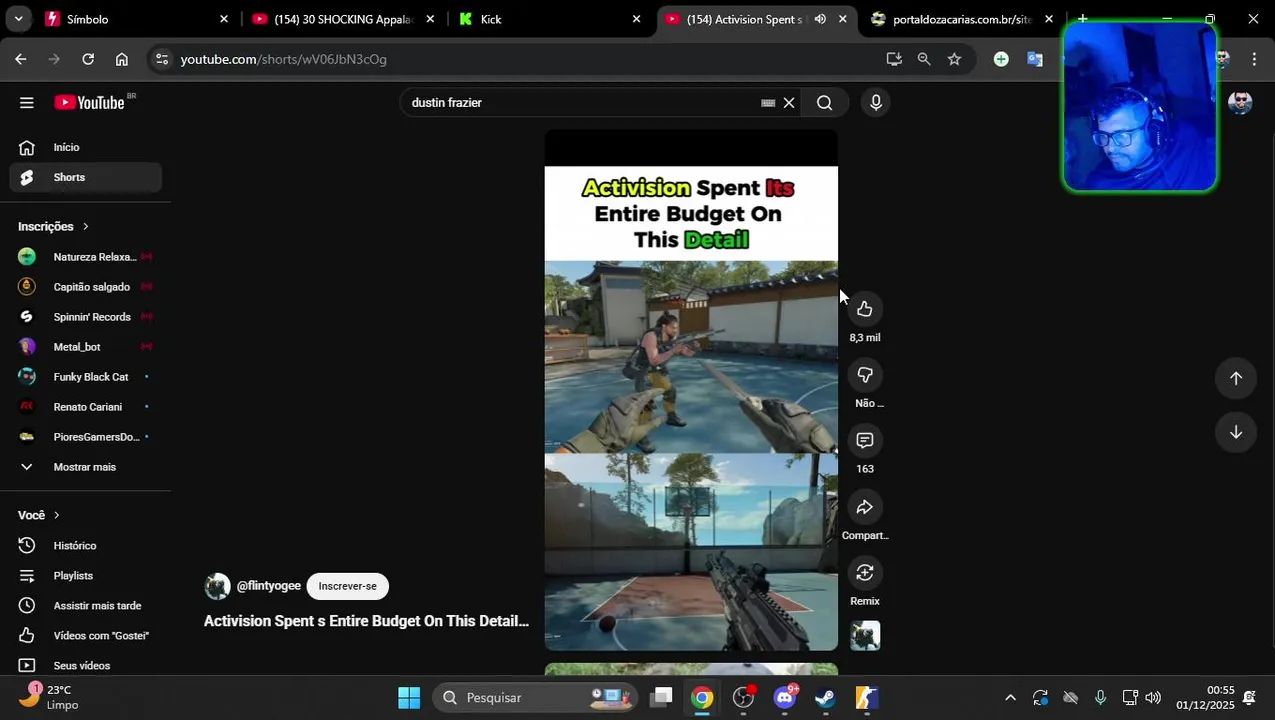Viewport: 1275px width, 720px height.
Task: Switch to 30 SHOCKING Appalachia tab
Action: point(344,19)
